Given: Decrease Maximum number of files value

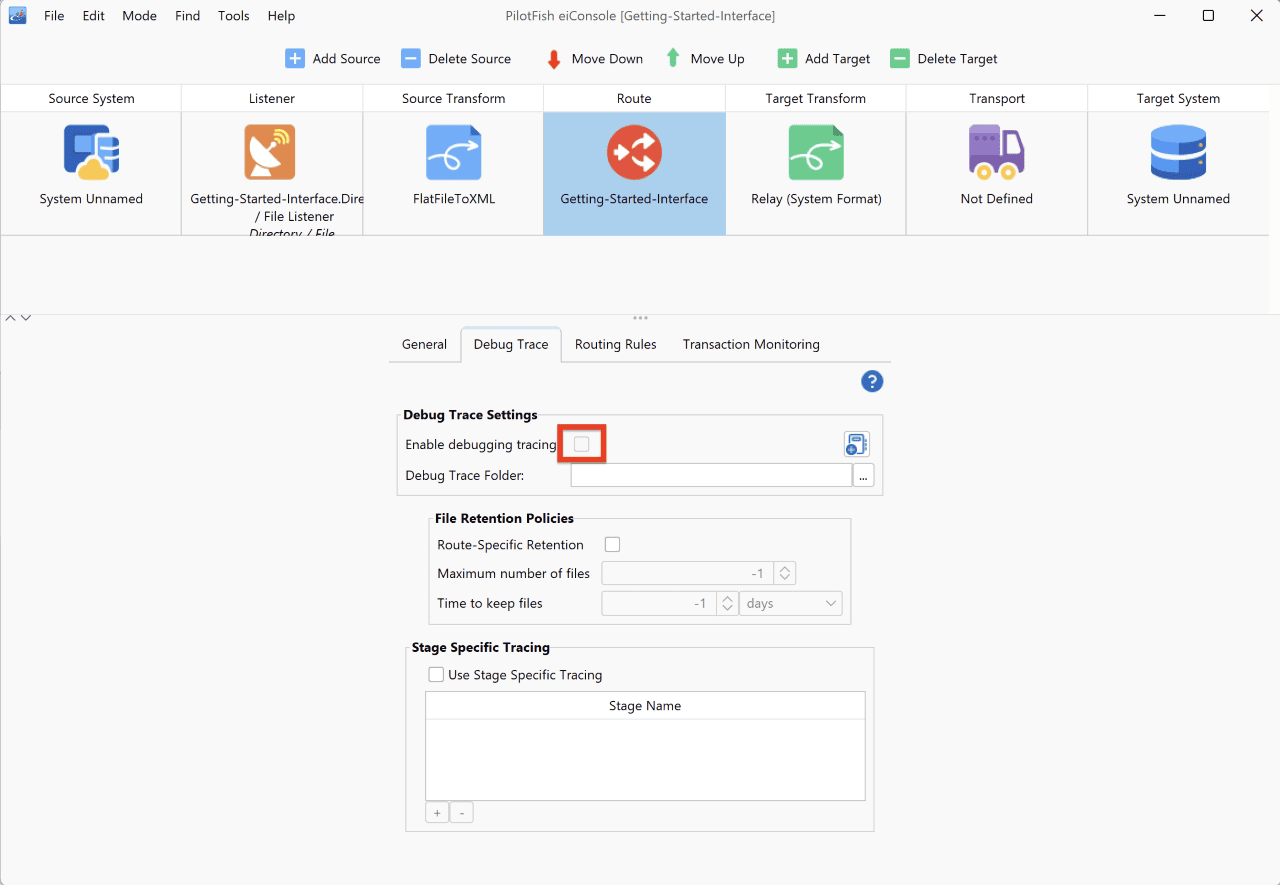Looking at the screenshot, I should pyautogui.click(x=786, y=579).
